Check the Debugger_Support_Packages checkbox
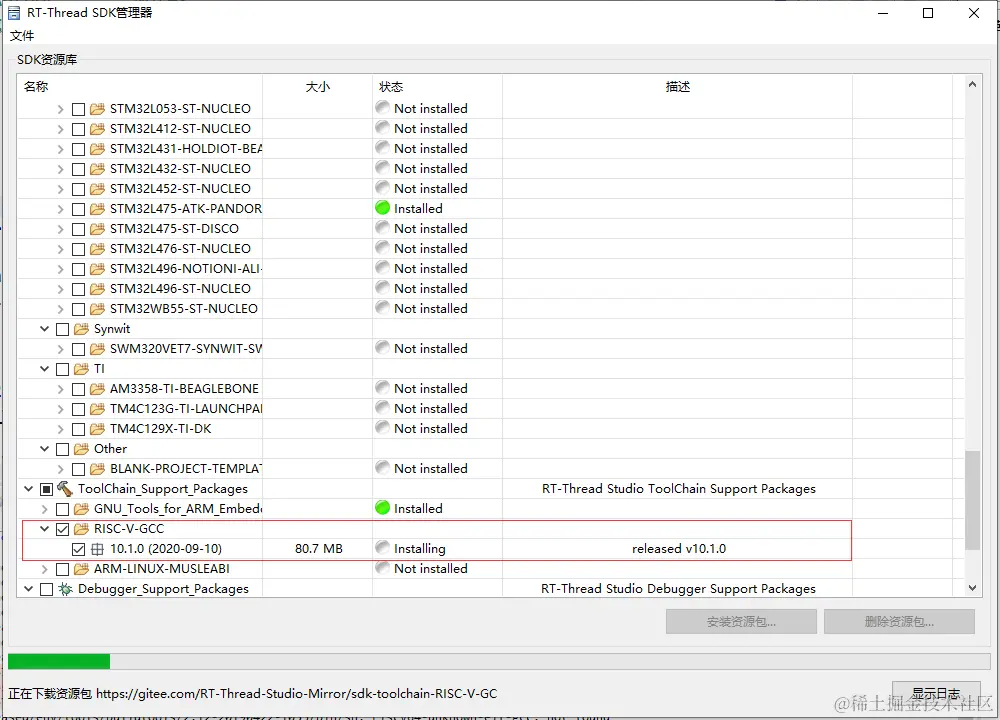The width and height of the screenshot is (1000, 720). (47, 589)
